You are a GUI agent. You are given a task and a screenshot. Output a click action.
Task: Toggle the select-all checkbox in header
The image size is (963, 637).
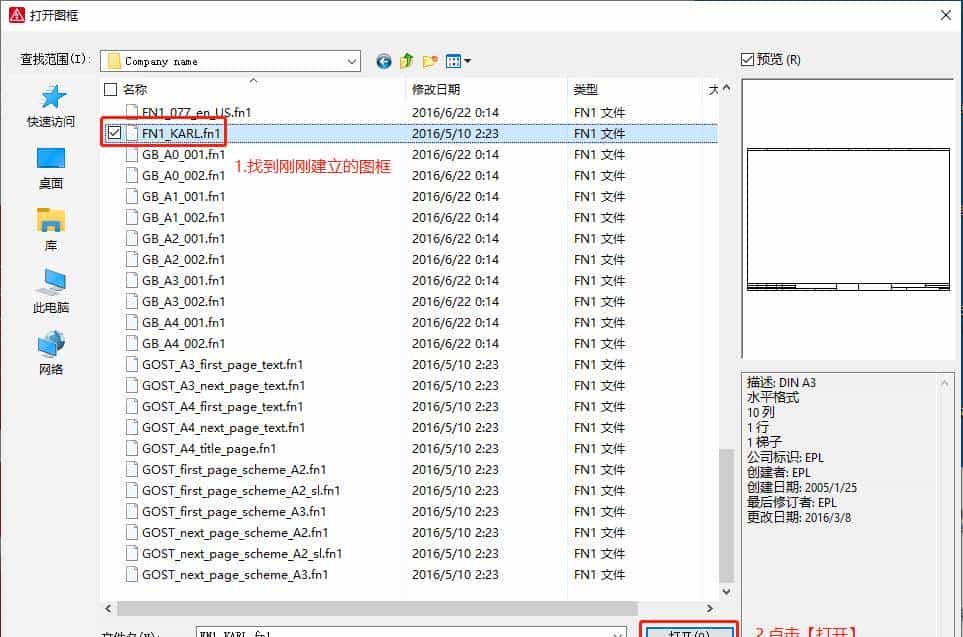pos(111,90)
